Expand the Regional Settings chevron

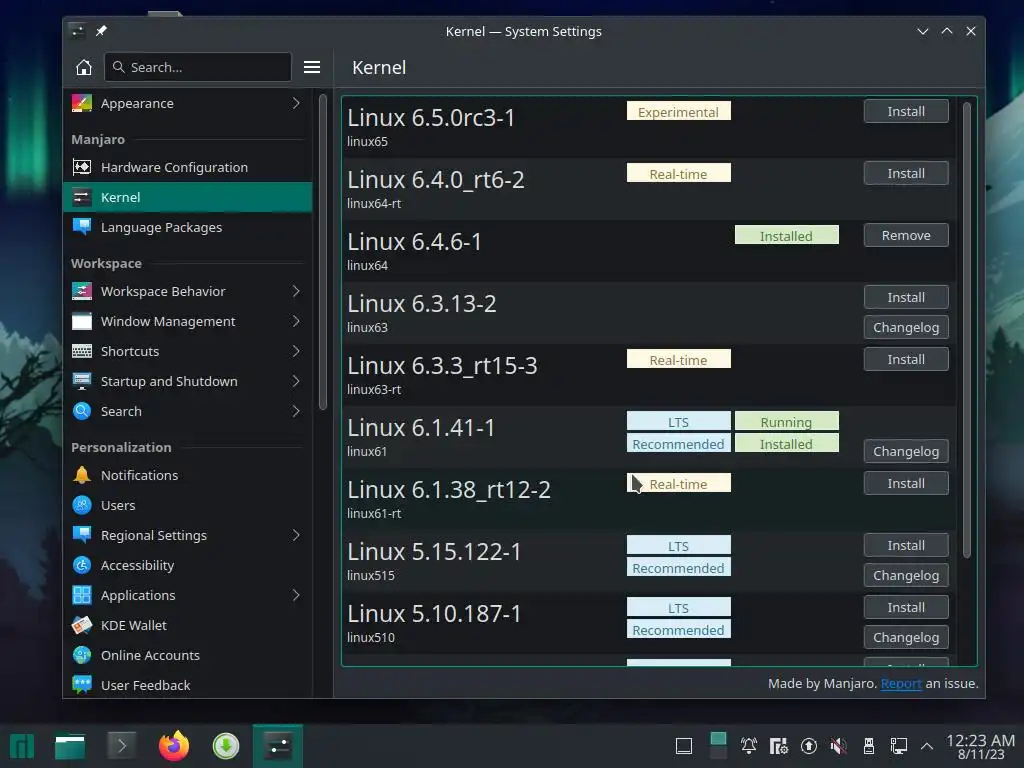point(296,536)
